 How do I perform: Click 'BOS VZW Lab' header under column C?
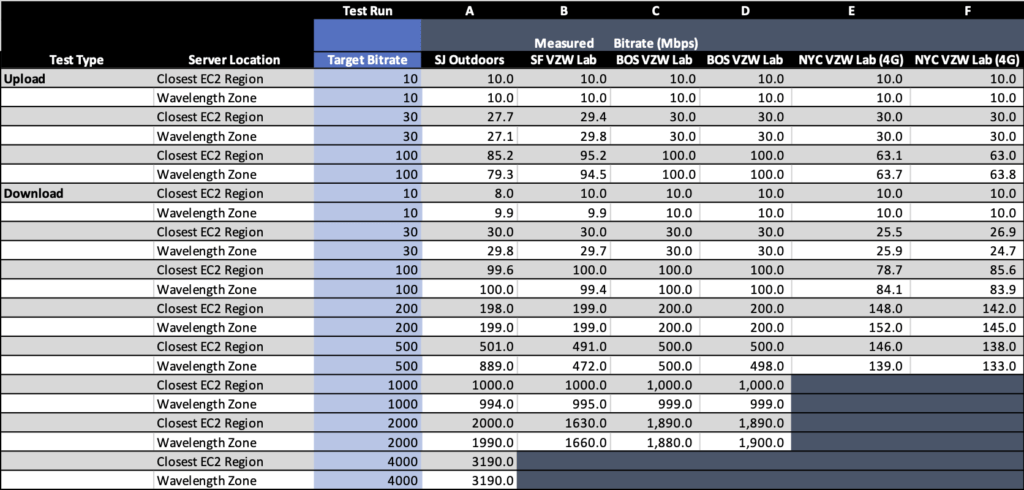point(652,60)
